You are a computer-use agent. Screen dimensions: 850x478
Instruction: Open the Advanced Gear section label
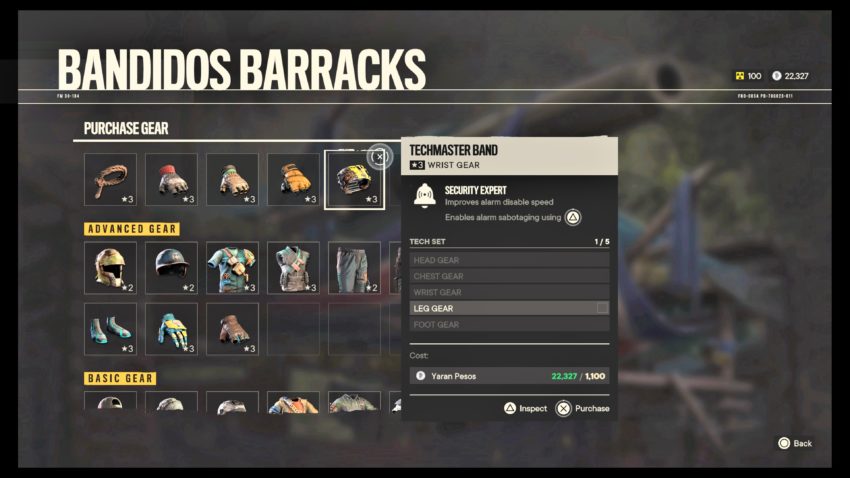132,229
